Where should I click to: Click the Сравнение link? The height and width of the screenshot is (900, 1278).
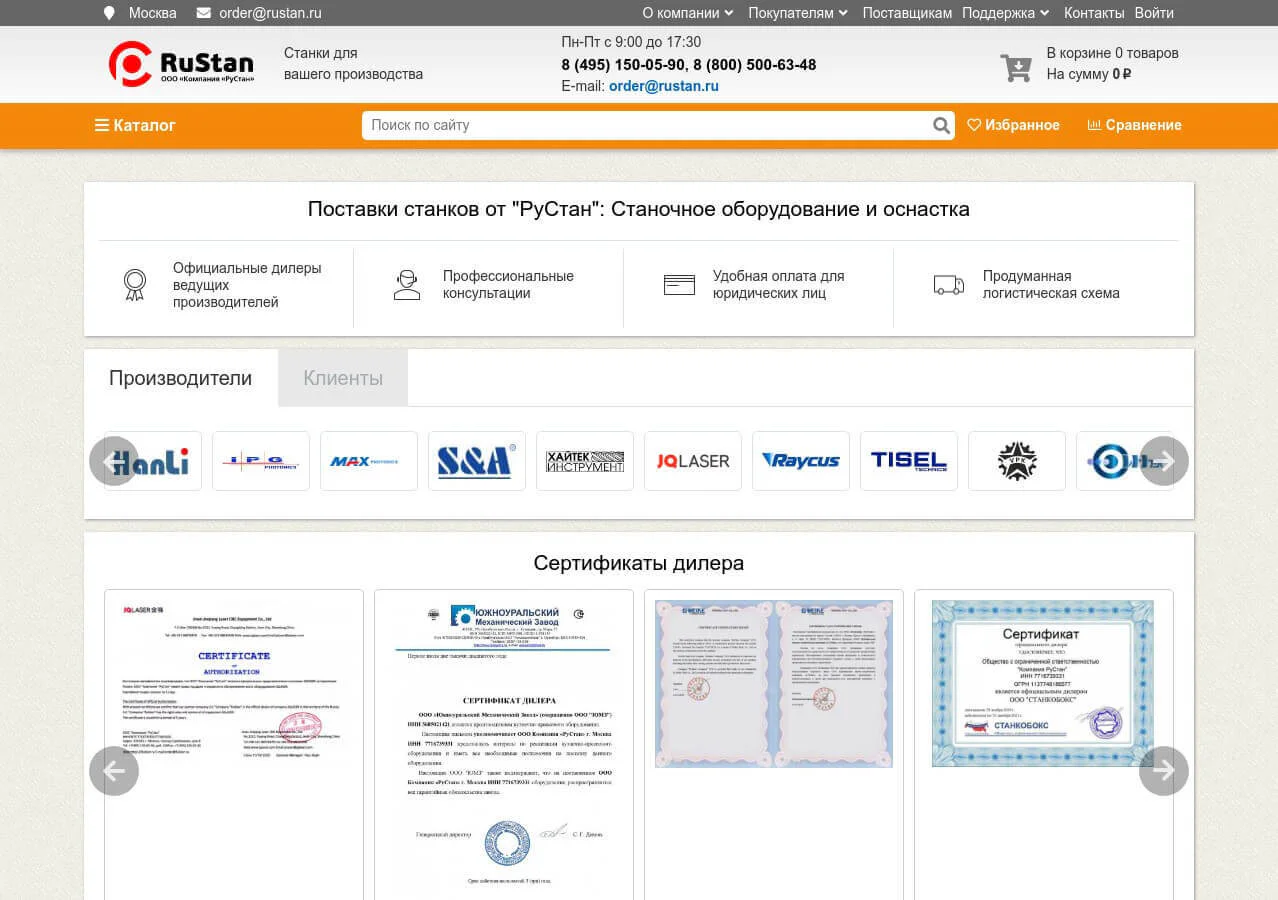[x=1134, y=125]
